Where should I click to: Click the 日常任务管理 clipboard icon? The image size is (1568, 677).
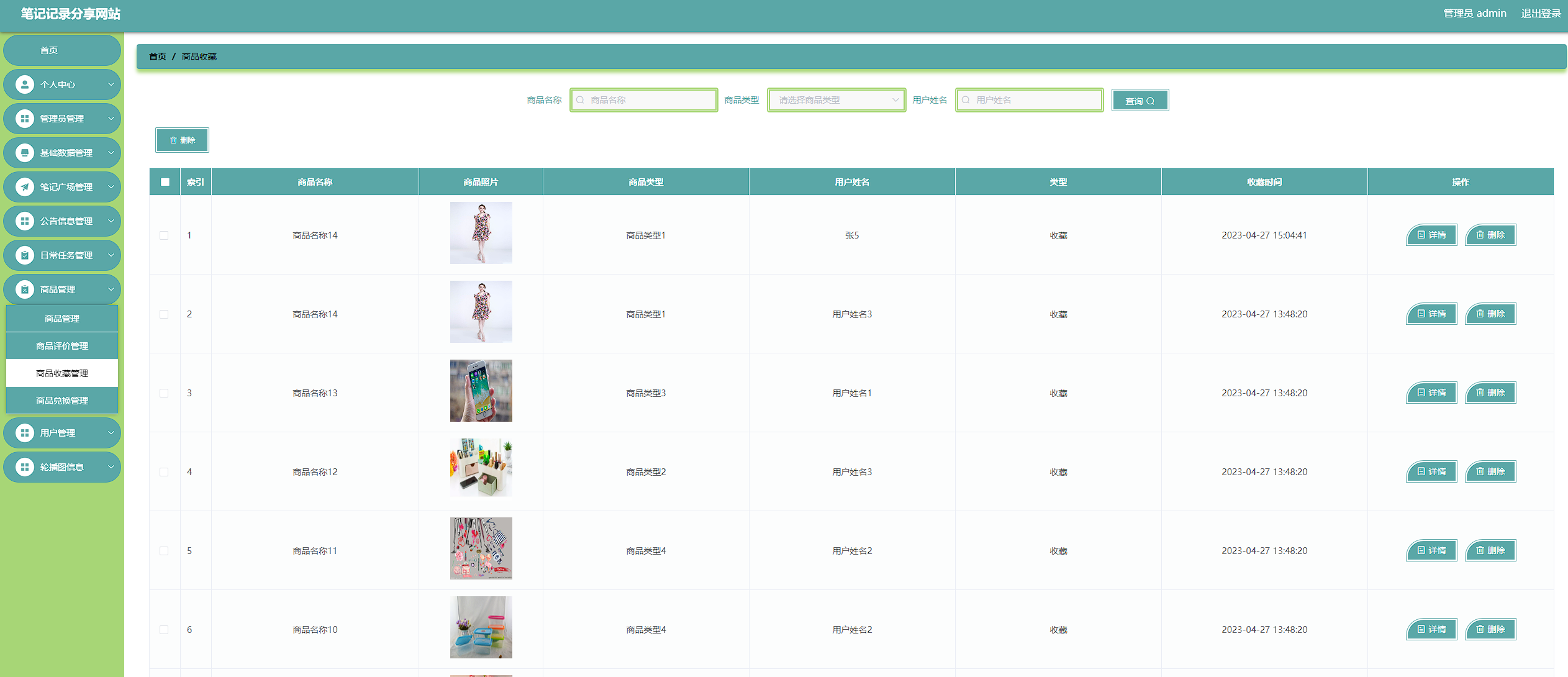tap(25, 255)
